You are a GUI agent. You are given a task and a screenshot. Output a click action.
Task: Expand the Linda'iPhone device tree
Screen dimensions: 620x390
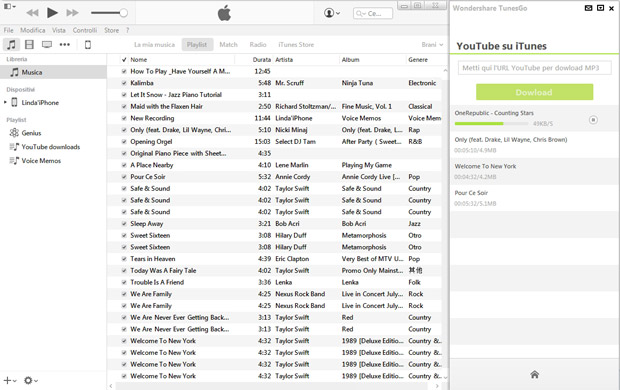[5, 102]
